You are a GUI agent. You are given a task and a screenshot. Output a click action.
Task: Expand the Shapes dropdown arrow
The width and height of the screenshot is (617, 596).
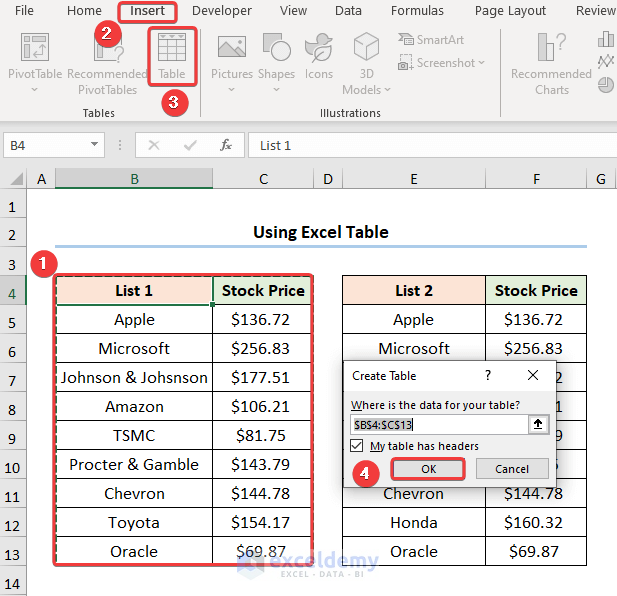point(277,90)
